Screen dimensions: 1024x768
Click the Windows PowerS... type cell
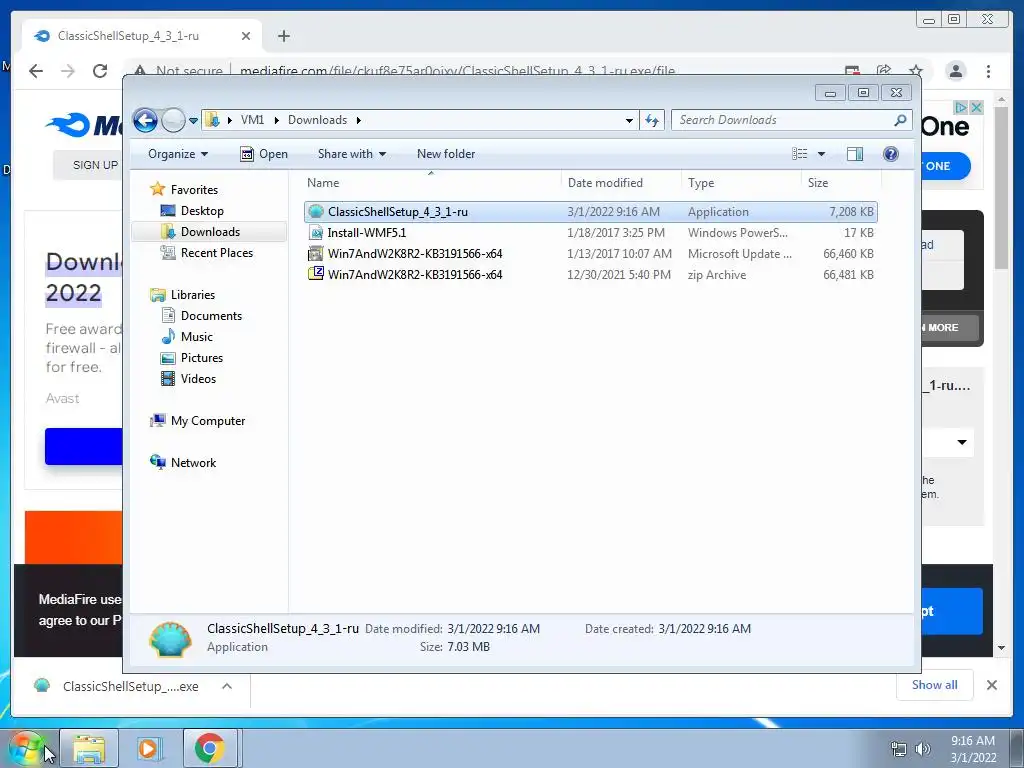click(737, 232)
